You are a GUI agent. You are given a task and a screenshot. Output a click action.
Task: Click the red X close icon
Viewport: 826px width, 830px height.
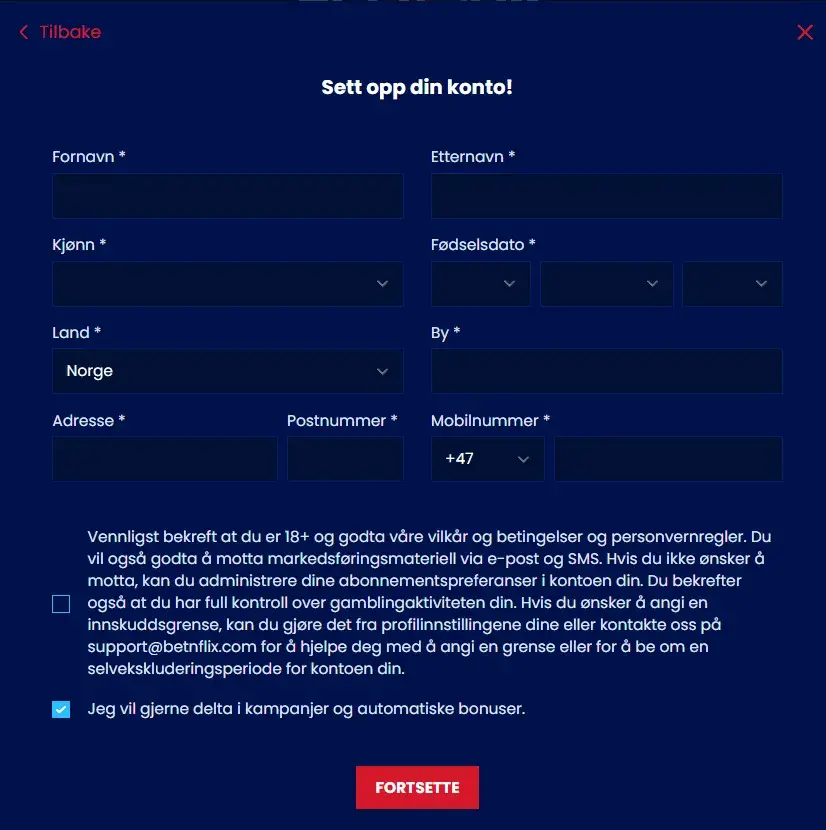(x=805, y=32)
